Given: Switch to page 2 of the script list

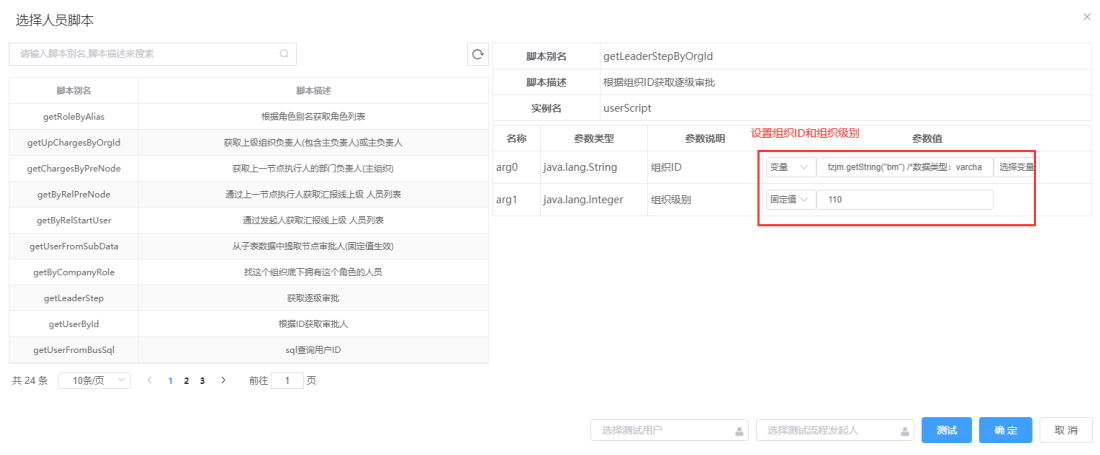Looking at the screenshot, I should tap(186, 381).
